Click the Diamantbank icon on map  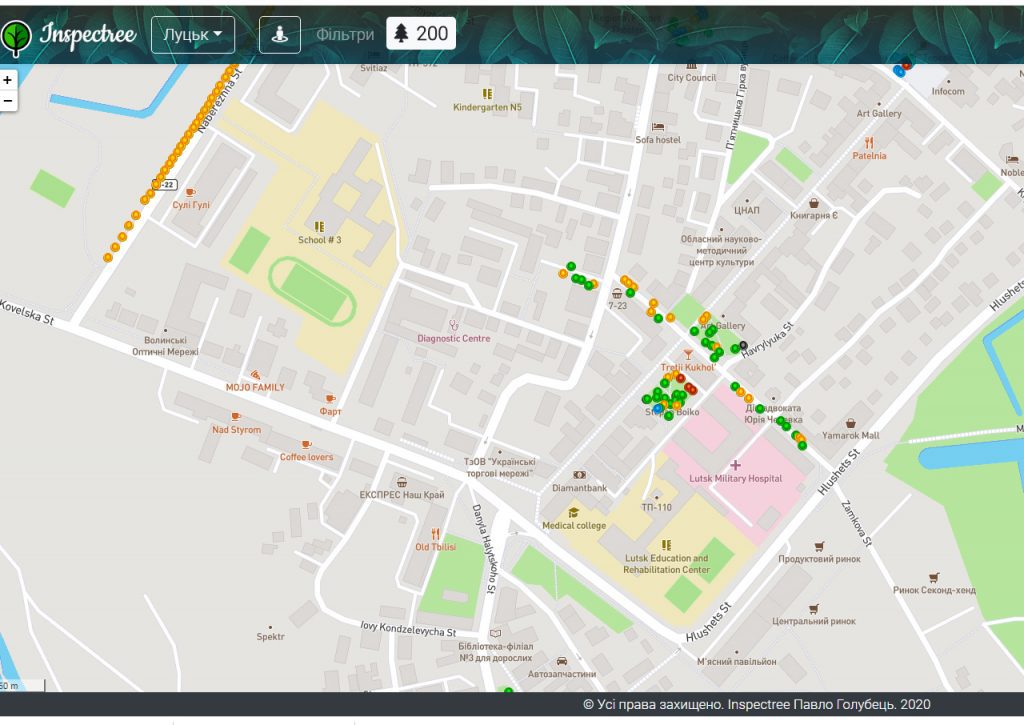click(x=579, y=475)
